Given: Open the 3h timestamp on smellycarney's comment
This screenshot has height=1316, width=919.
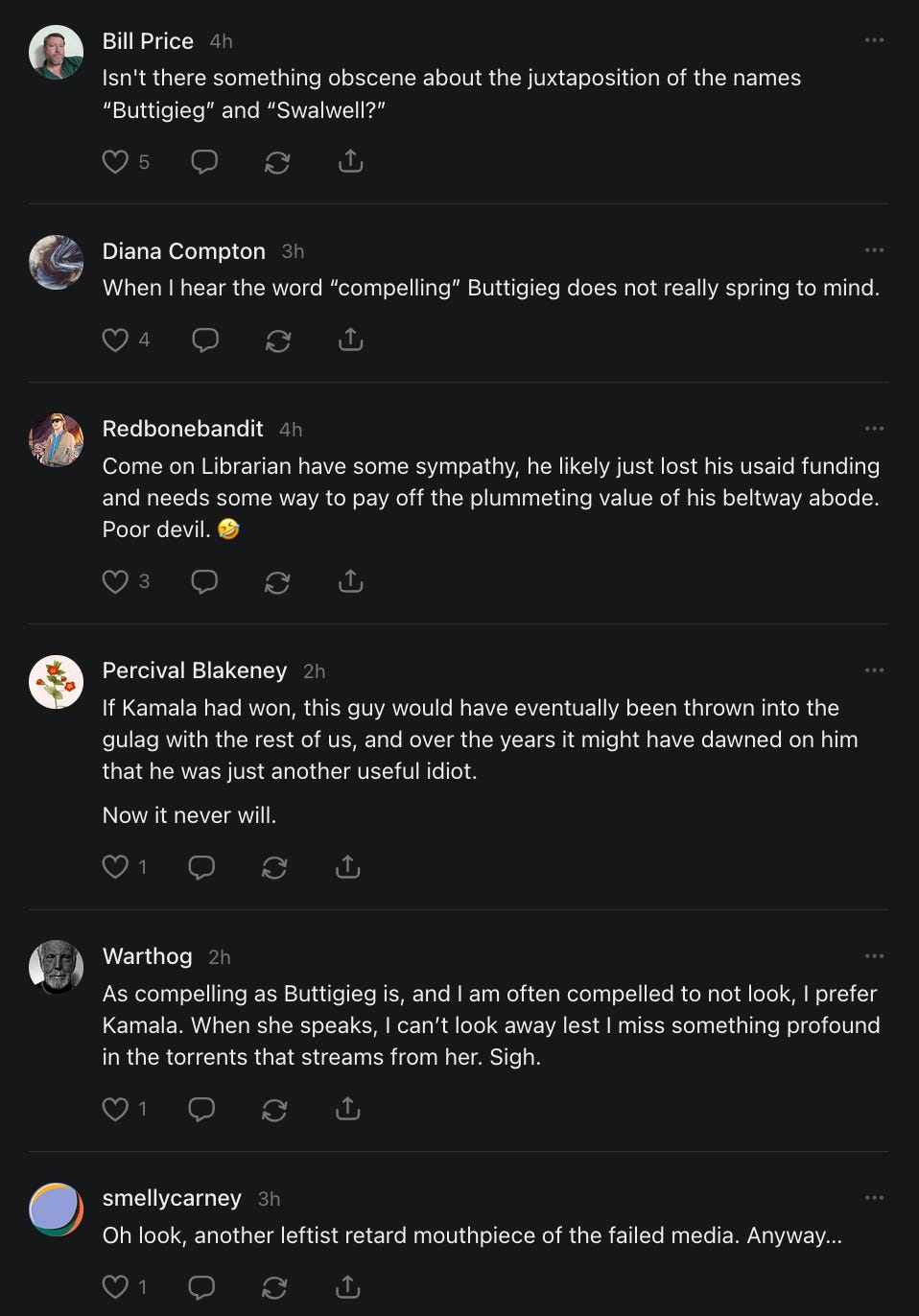Looking at the screenshot, I should point(269,1199).
